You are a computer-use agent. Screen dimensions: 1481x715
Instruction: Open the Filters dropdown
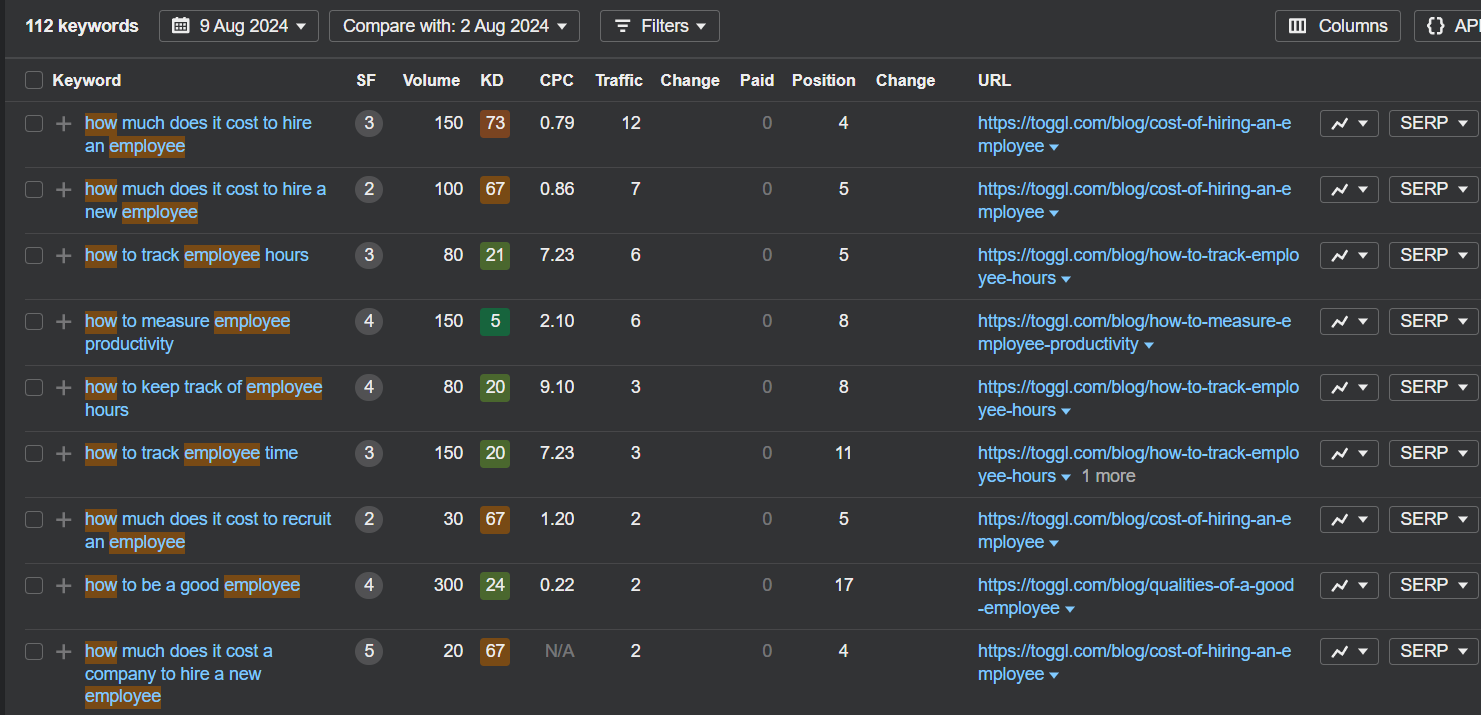660,26
